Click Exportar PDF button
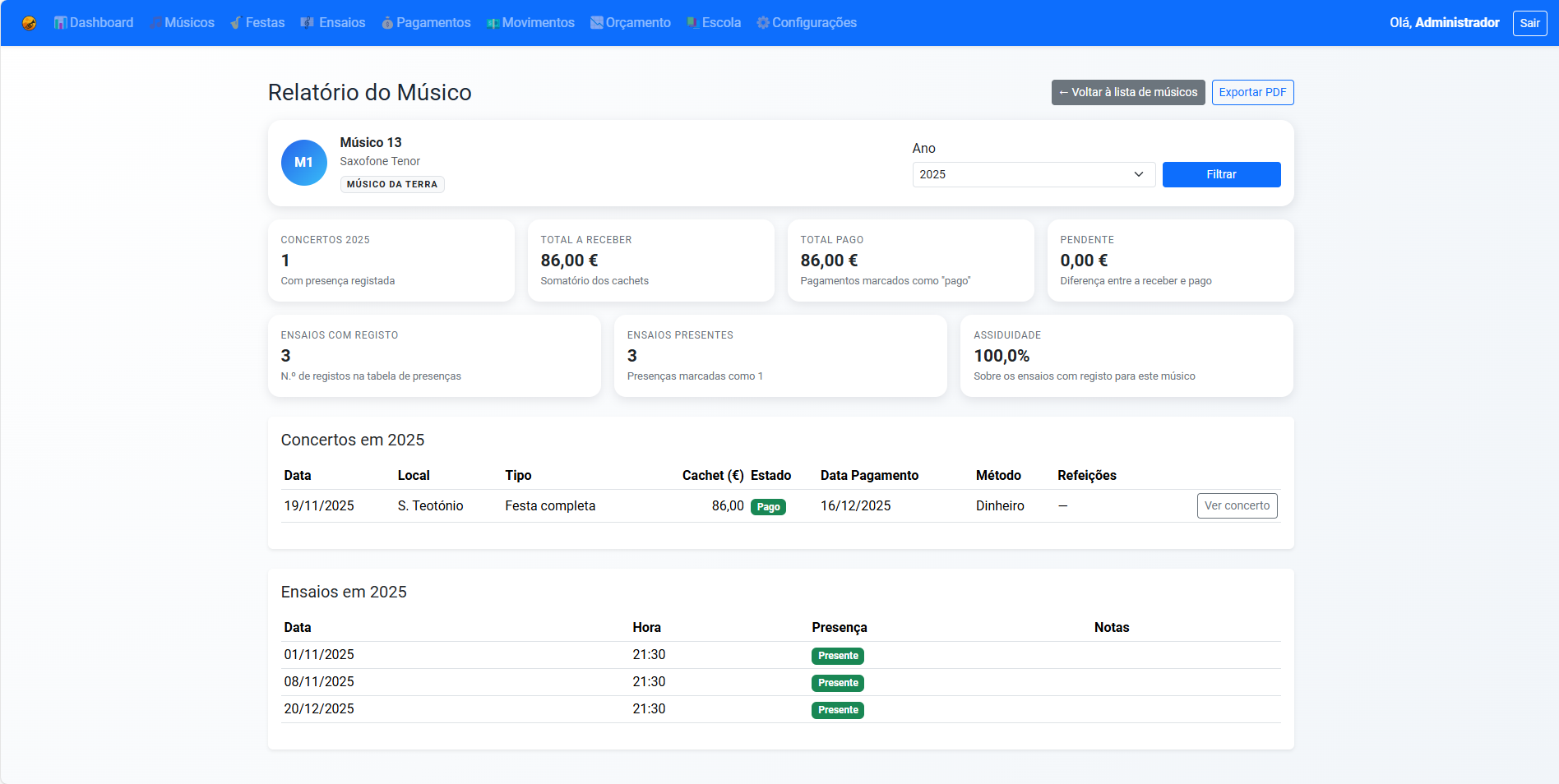 (x=1251, y=92)
